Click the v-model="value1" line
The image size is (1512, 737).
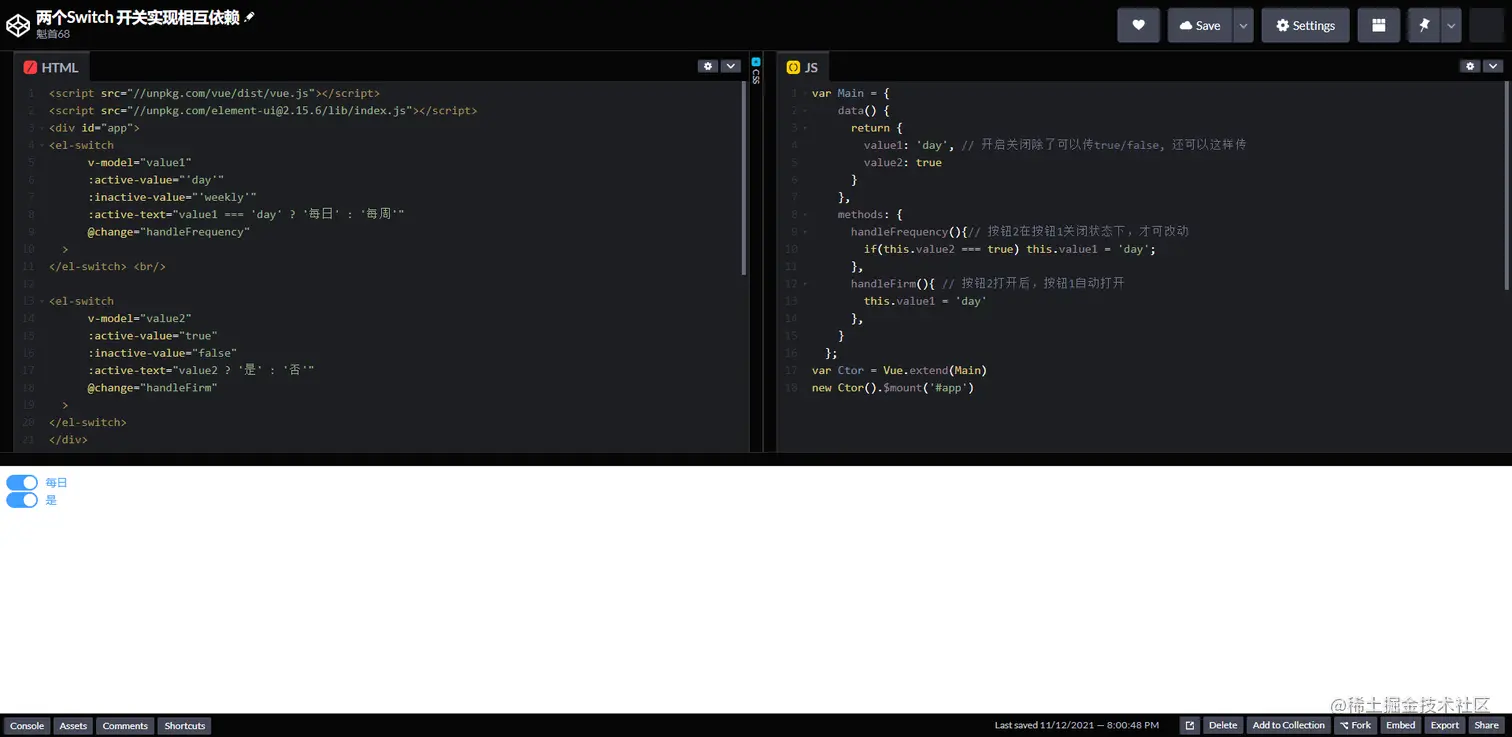click(139, 162)
